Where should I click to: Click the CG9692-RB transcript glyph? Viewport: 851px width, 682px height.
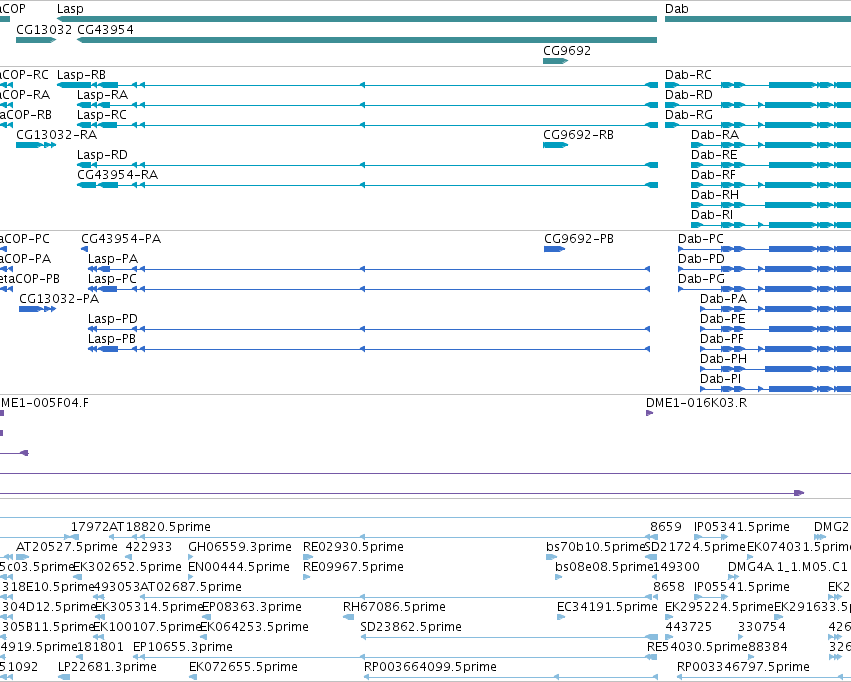coord(555,145)
